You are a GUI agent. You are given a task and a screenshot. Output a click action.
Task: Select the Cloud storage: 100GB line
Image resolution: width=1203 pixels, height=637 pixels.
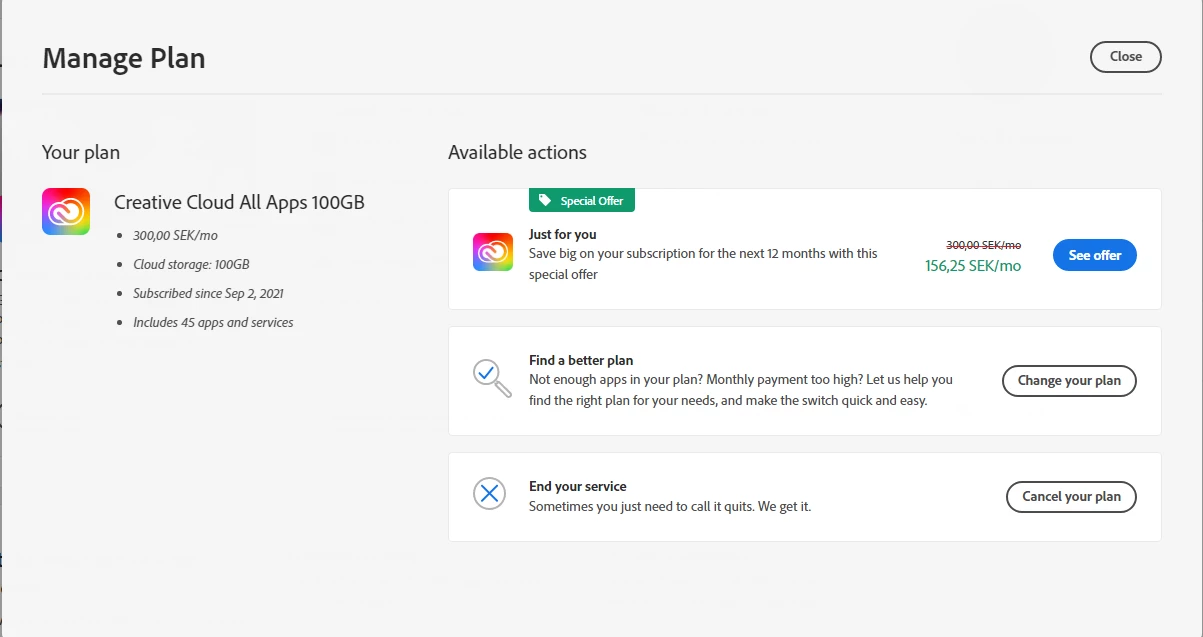click(x=191, y=265)
